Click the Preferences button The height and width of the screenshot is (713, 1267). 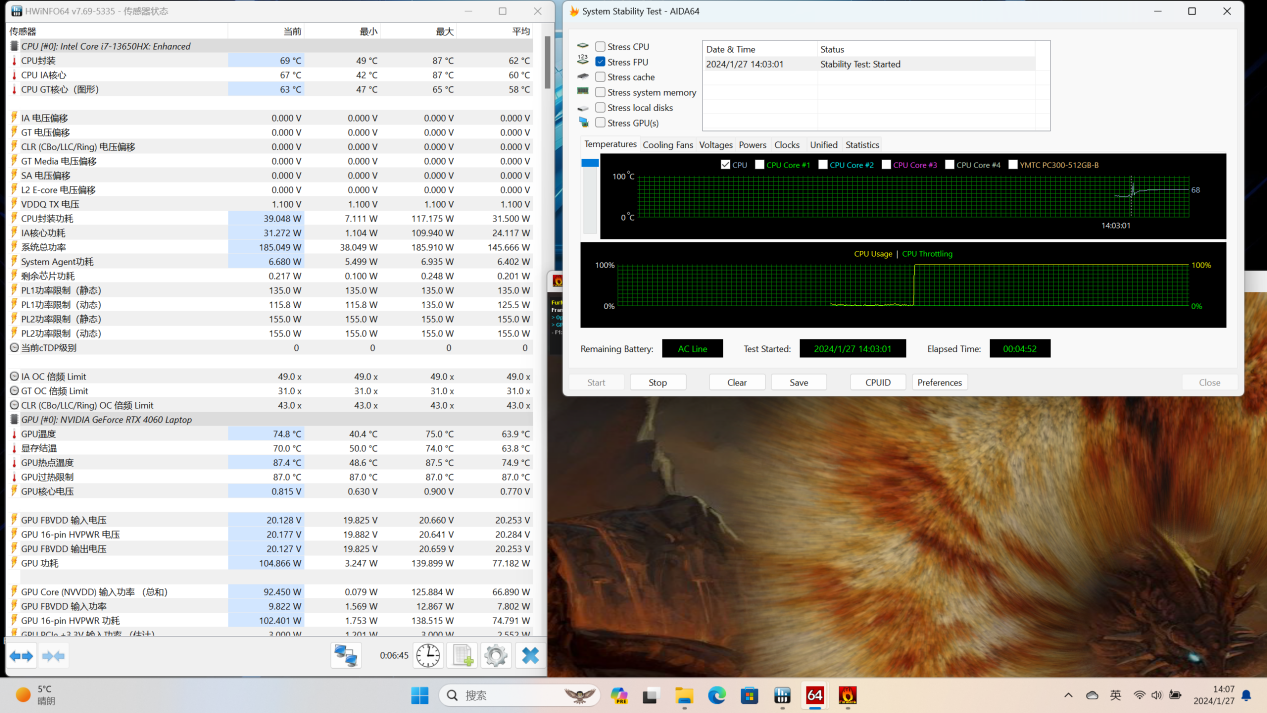(x=939, y=382)
